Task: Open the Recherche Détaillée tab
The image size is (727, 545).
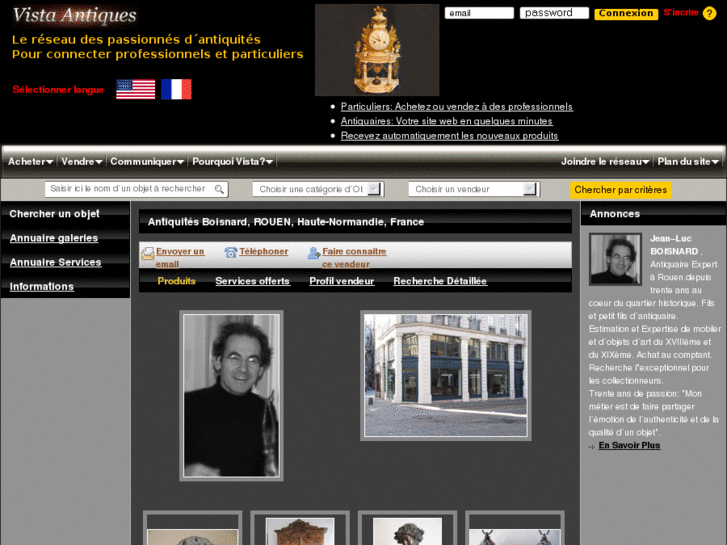Action: pos(440,281)
